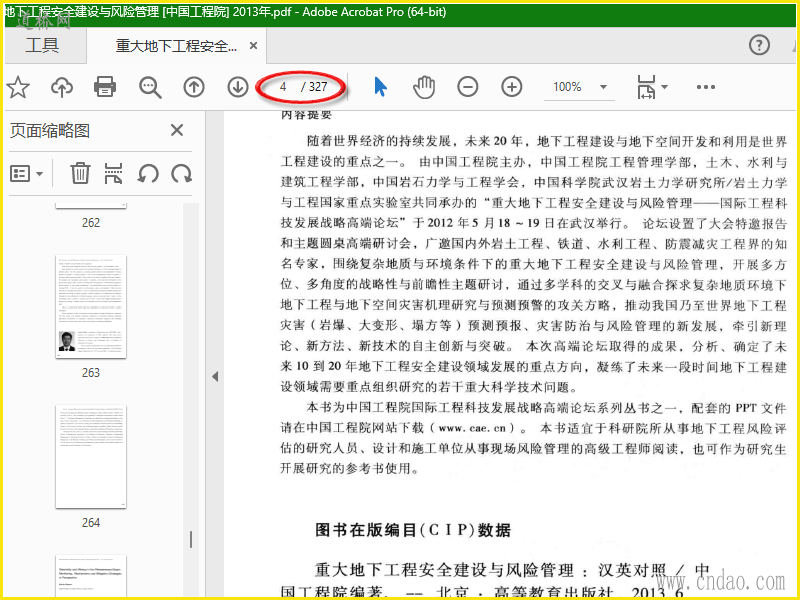Close the 重大地下工程安全 document tab
The width and height of the screenshot is (800, 600).
tap(253, 46)
